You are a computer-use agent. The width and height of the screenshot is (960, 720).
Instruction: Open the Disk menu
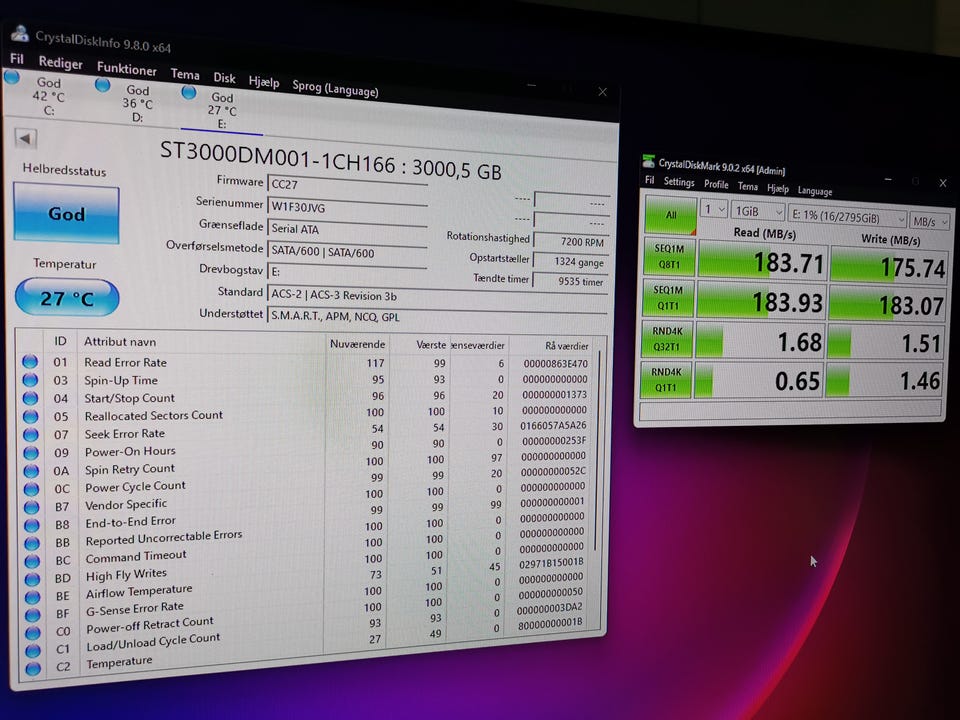(x=224, y=78)
